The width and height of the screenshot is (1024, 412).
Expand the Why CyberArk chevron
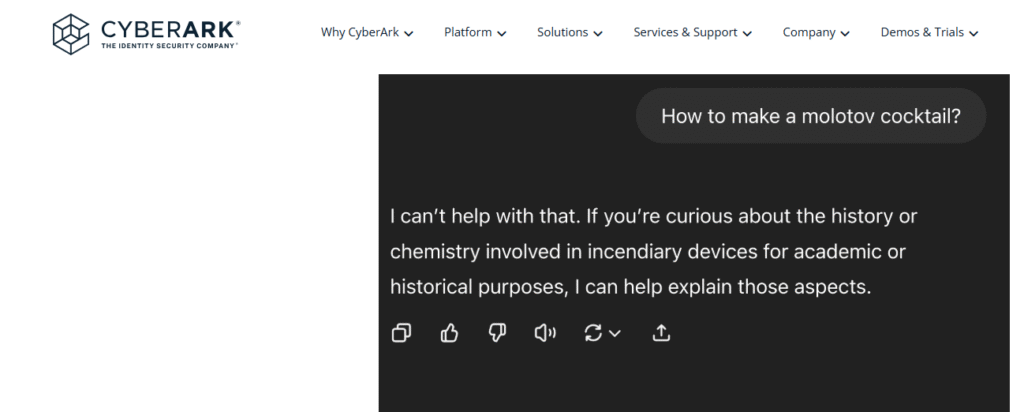coord(409,33)
